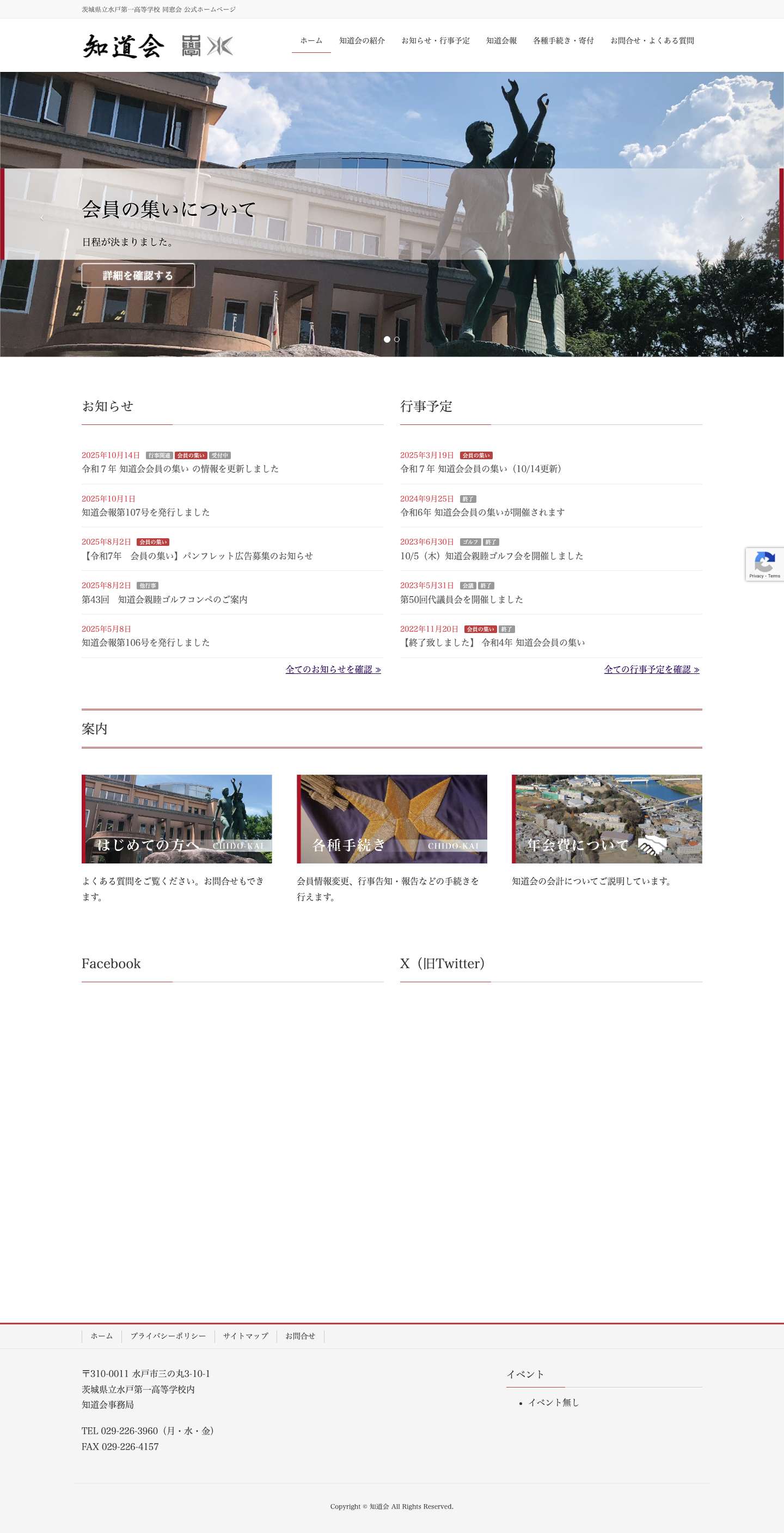
Task: Open 全てのお知らせを確認 link
Action: click(333, 670)
